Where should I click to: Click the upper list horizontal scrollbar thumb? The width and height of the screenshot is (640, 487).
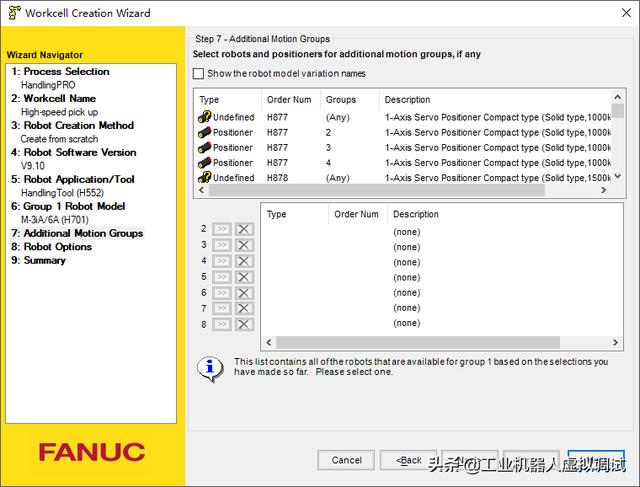click(x=377, y=190)
